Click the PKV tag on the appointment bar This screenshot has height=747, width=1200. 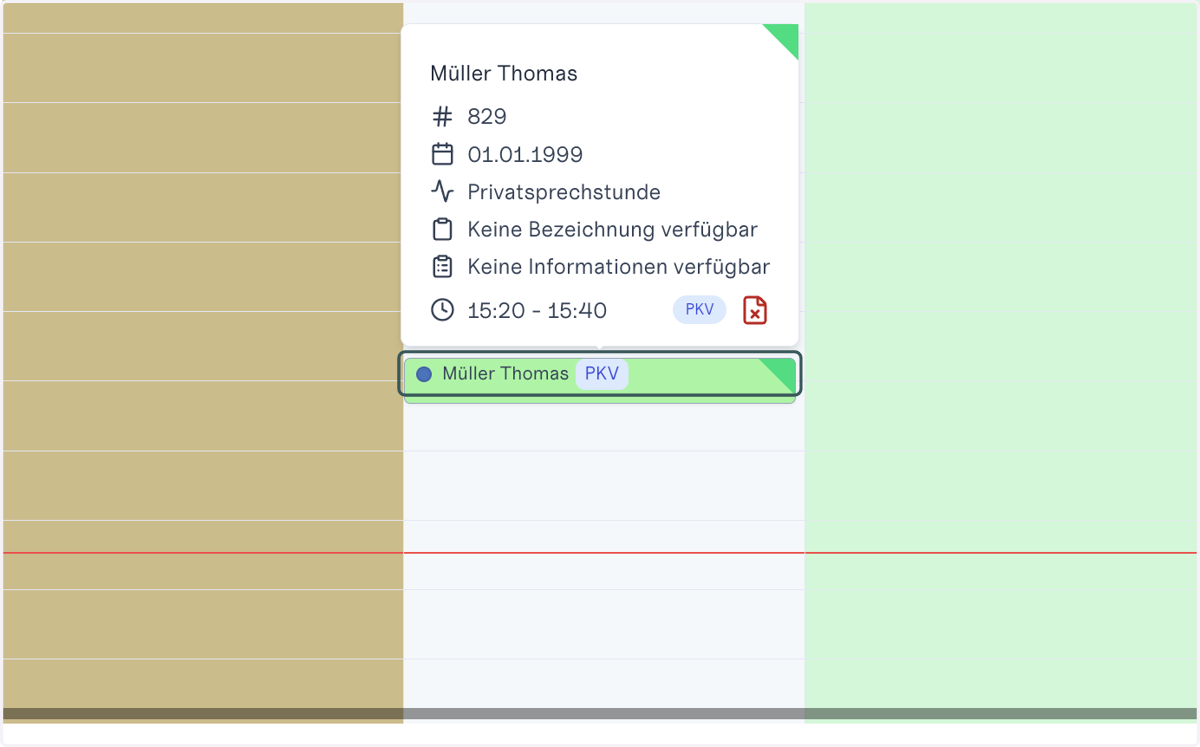coord(602,374)
